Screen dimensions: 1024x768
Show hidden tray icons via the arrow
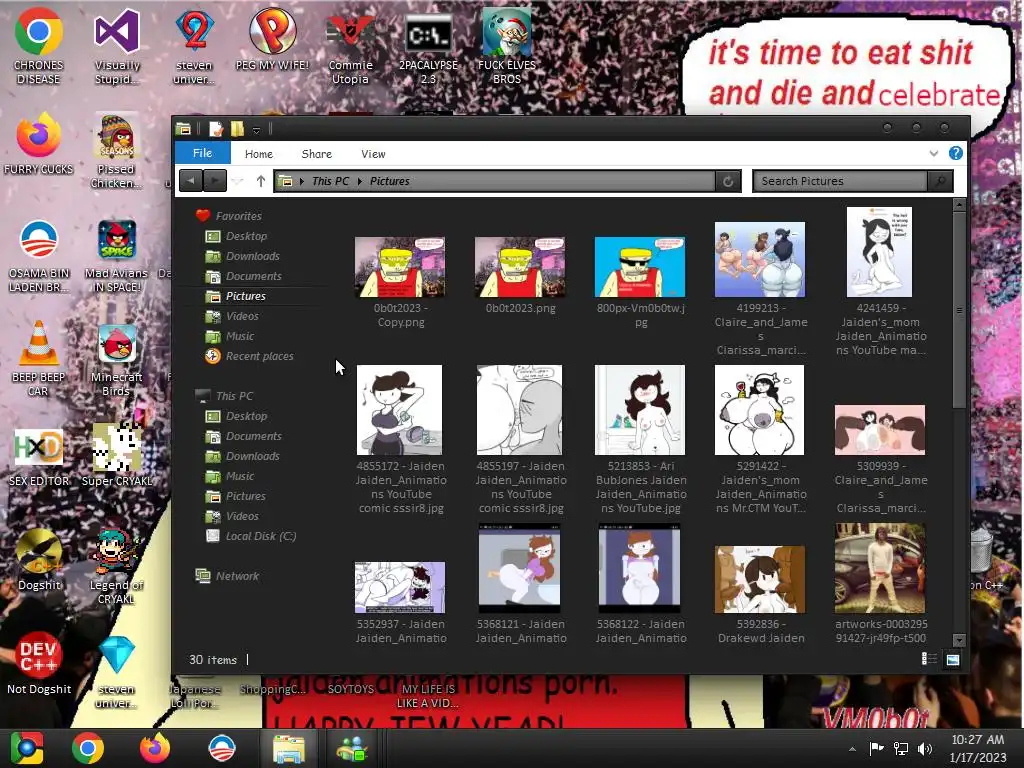852,749
